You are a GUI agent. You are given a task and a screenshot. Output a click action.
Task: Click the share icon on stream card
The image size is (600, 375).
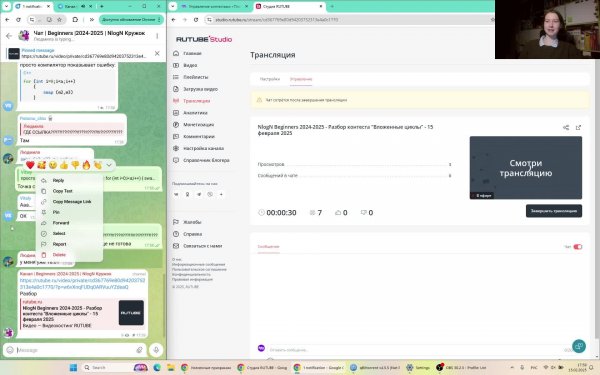click(566, 128)
